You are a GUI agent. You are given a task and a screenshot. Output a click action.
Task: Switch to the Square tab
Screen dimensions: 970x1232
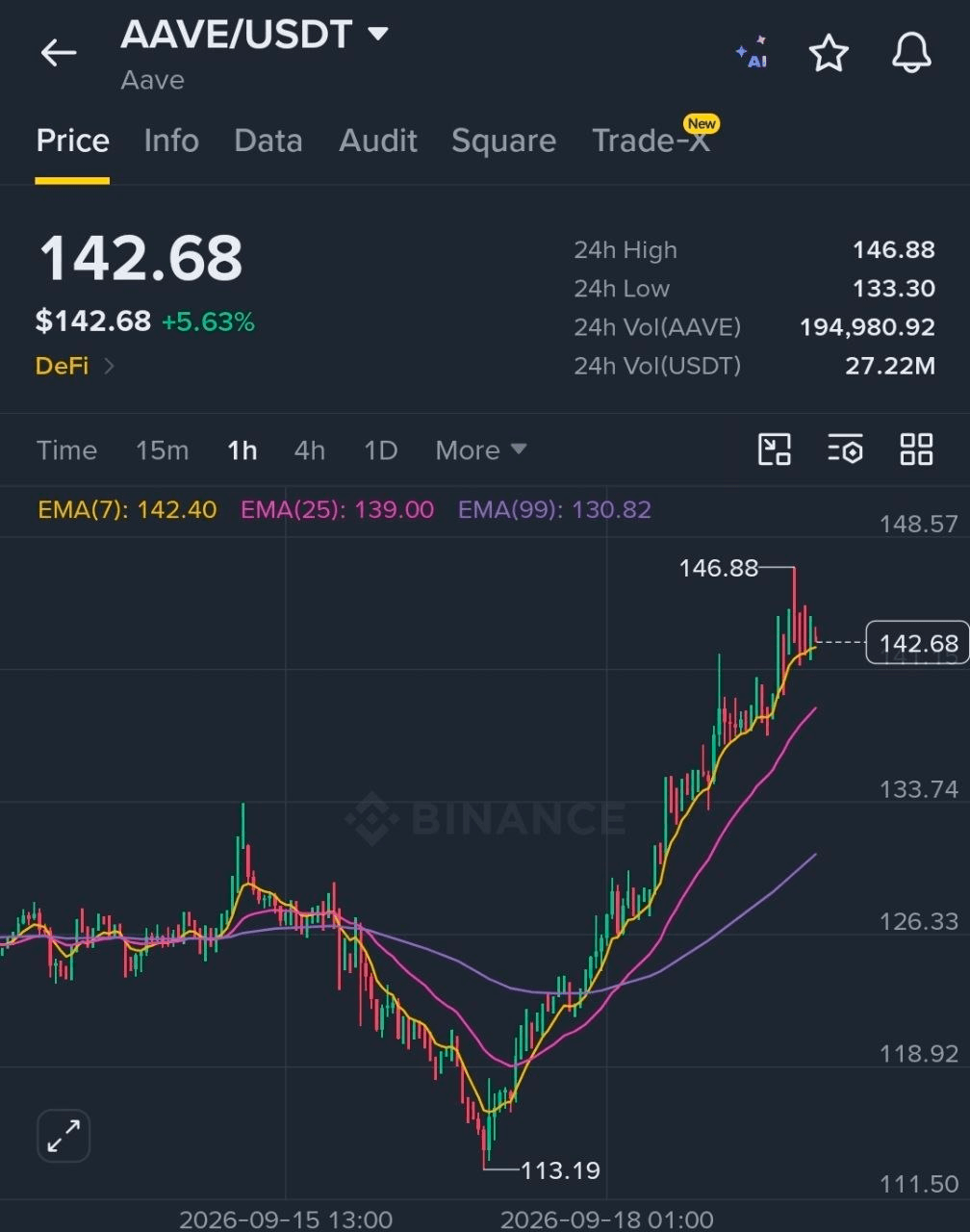(503, 141)
